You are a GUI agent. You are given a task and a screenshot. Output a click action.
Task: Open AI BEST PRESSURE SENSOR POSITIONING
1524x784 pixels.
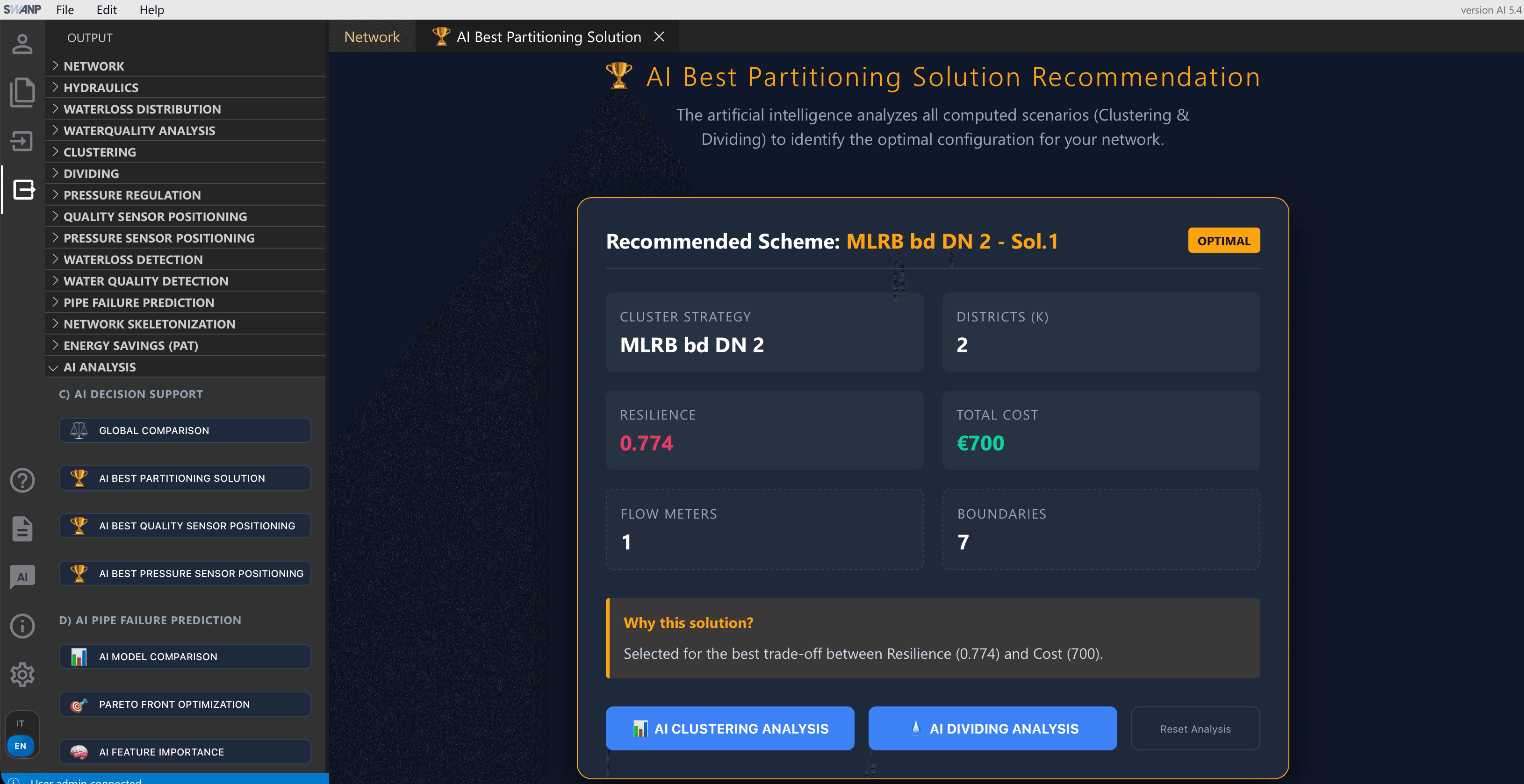click(185, 573)
